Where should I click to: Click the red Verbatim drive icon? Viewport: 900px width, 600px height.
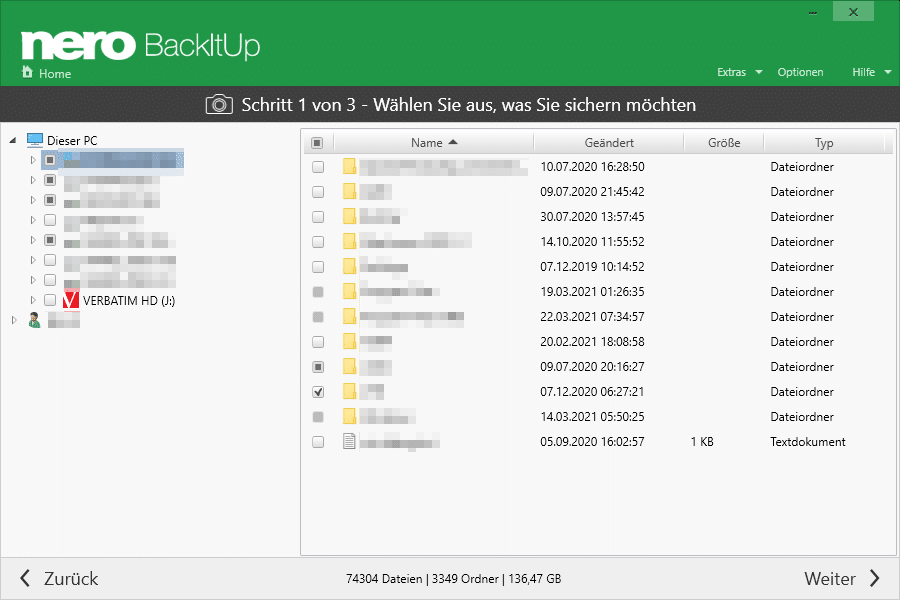(x=70, y=300)
